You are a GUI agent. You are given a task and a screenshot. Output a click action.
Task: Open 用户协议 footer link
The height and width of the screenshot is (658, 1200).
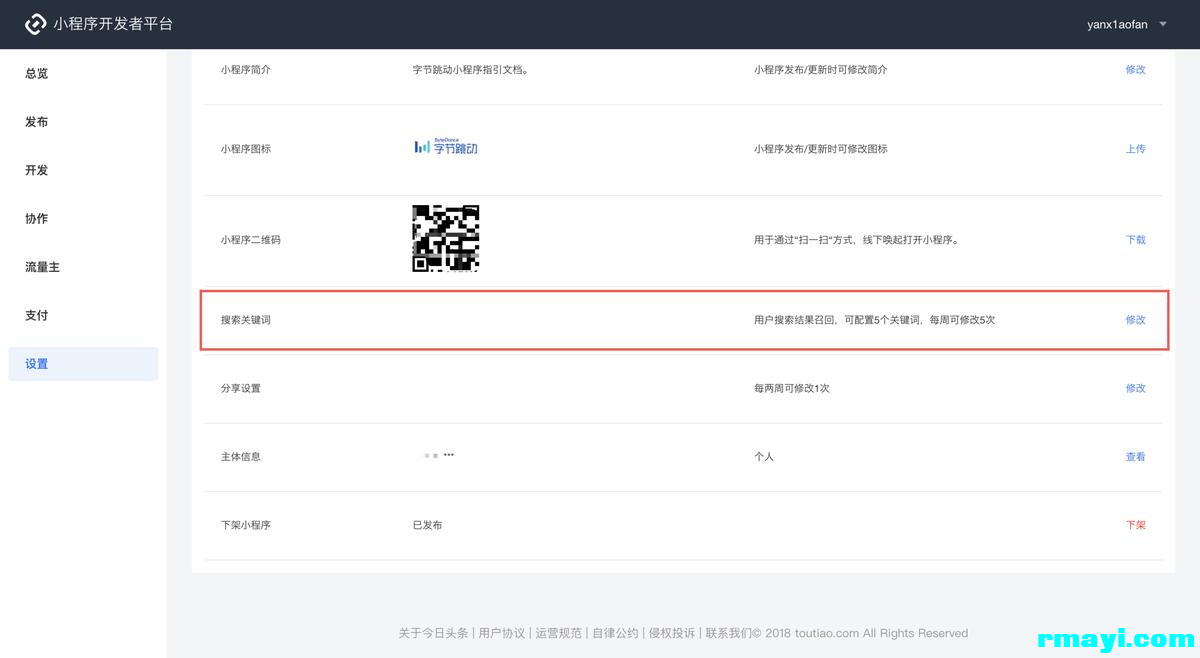(x=501, y=633)
